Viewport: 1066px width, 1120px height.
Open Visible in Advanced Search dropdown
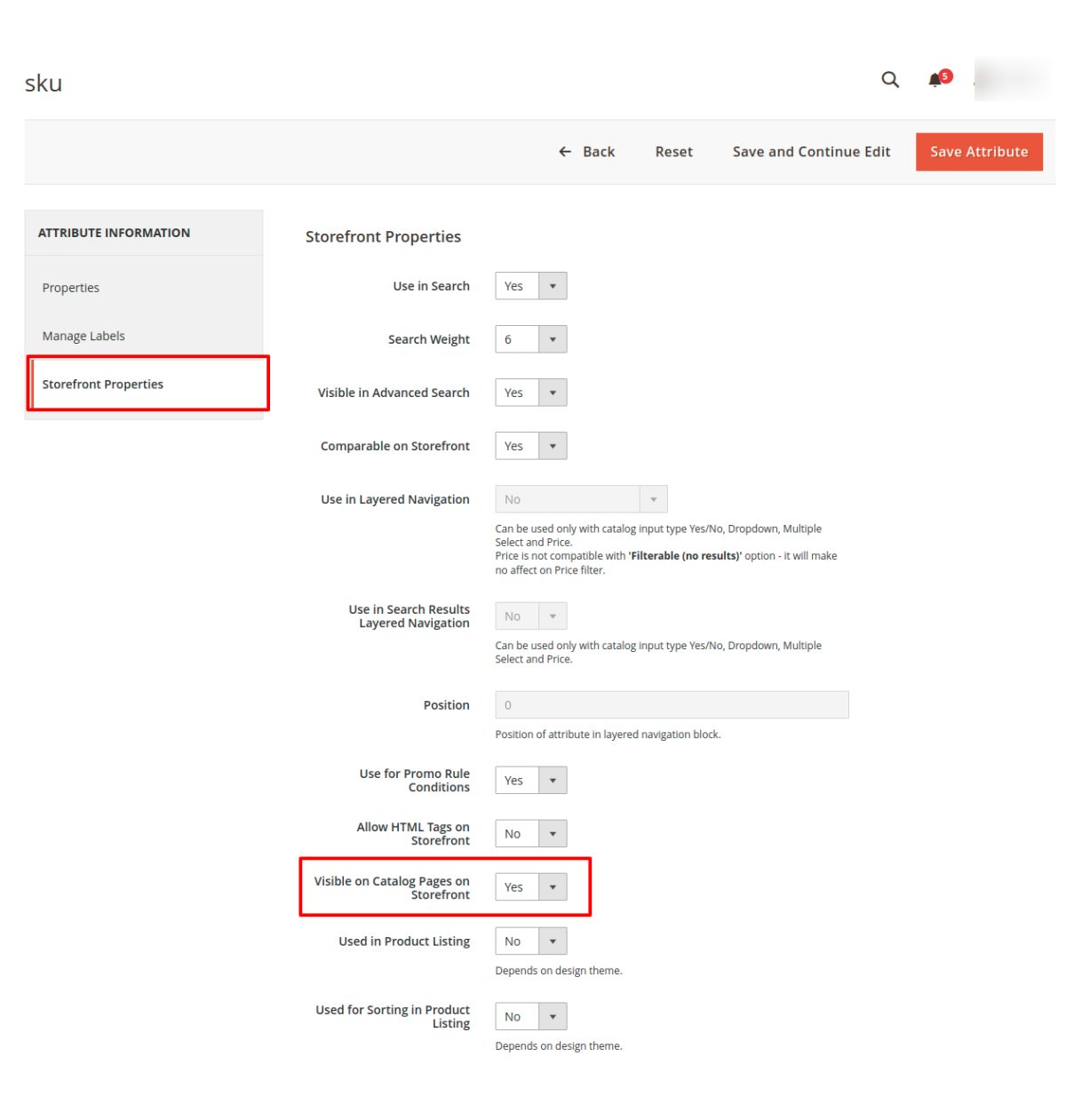pos(530,393)
